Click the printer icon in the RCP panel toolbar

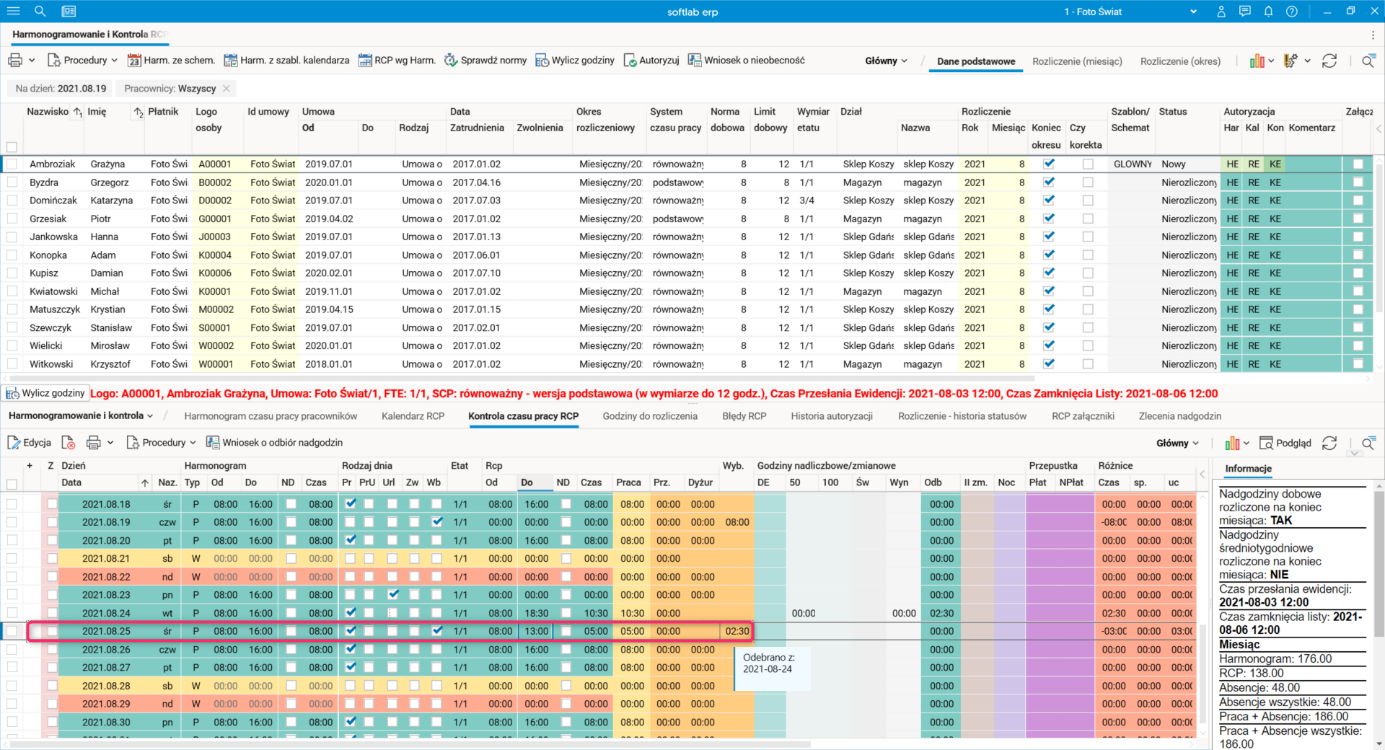[93, 442]
